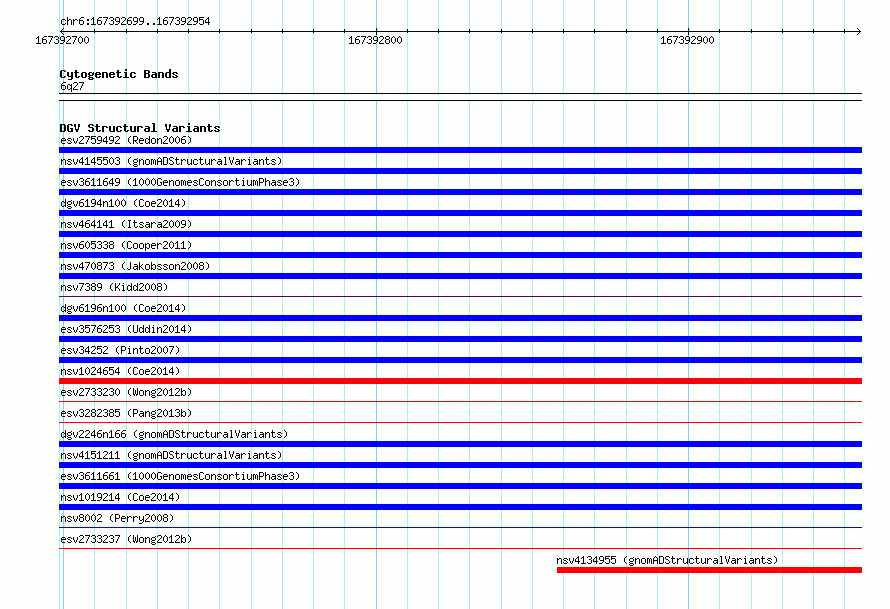Click blue bar beneath dgv6194n100 (Coe2014)
890x609 pixels.
tap(460, 213)
